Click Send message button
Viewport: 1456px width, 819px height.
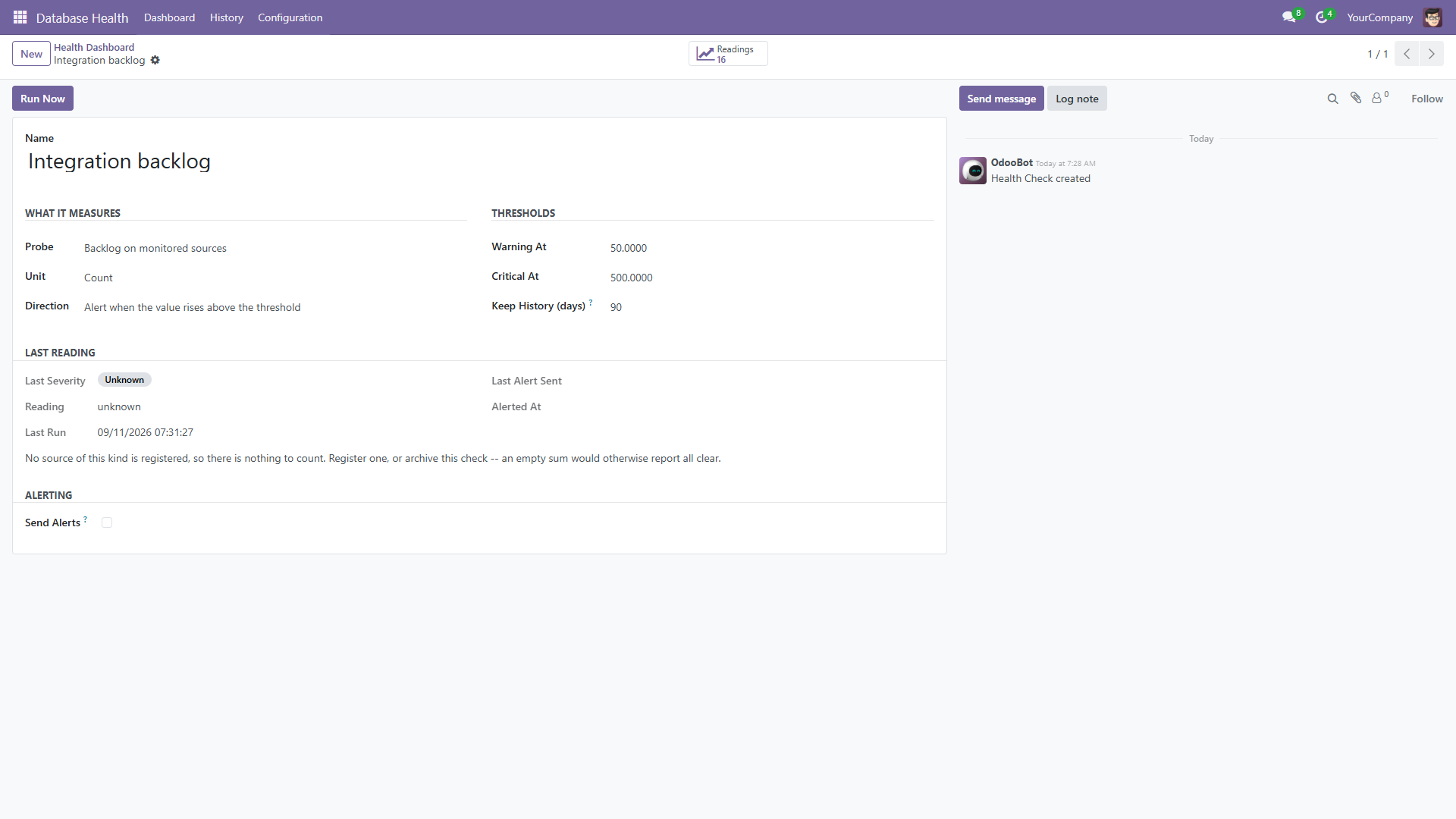point(1001,99)
